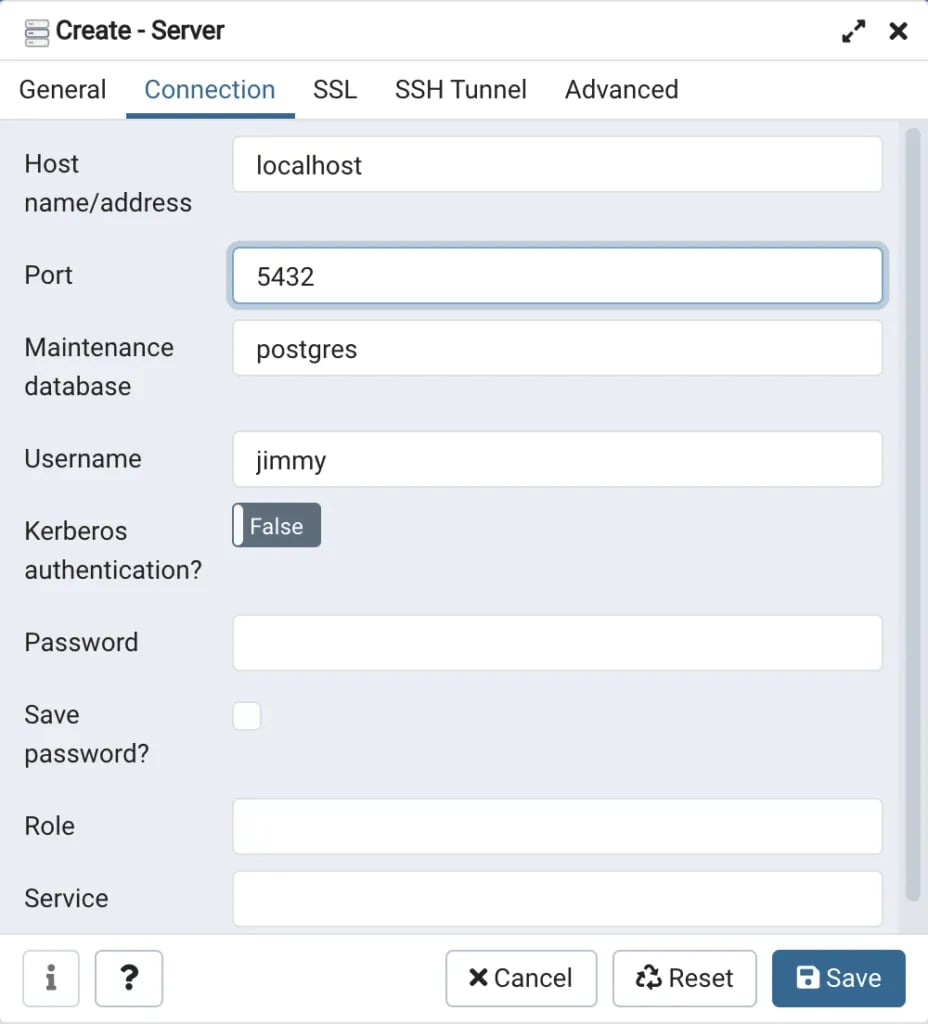
Task: Select the Connection tab
Action: (x=210, y=89)
